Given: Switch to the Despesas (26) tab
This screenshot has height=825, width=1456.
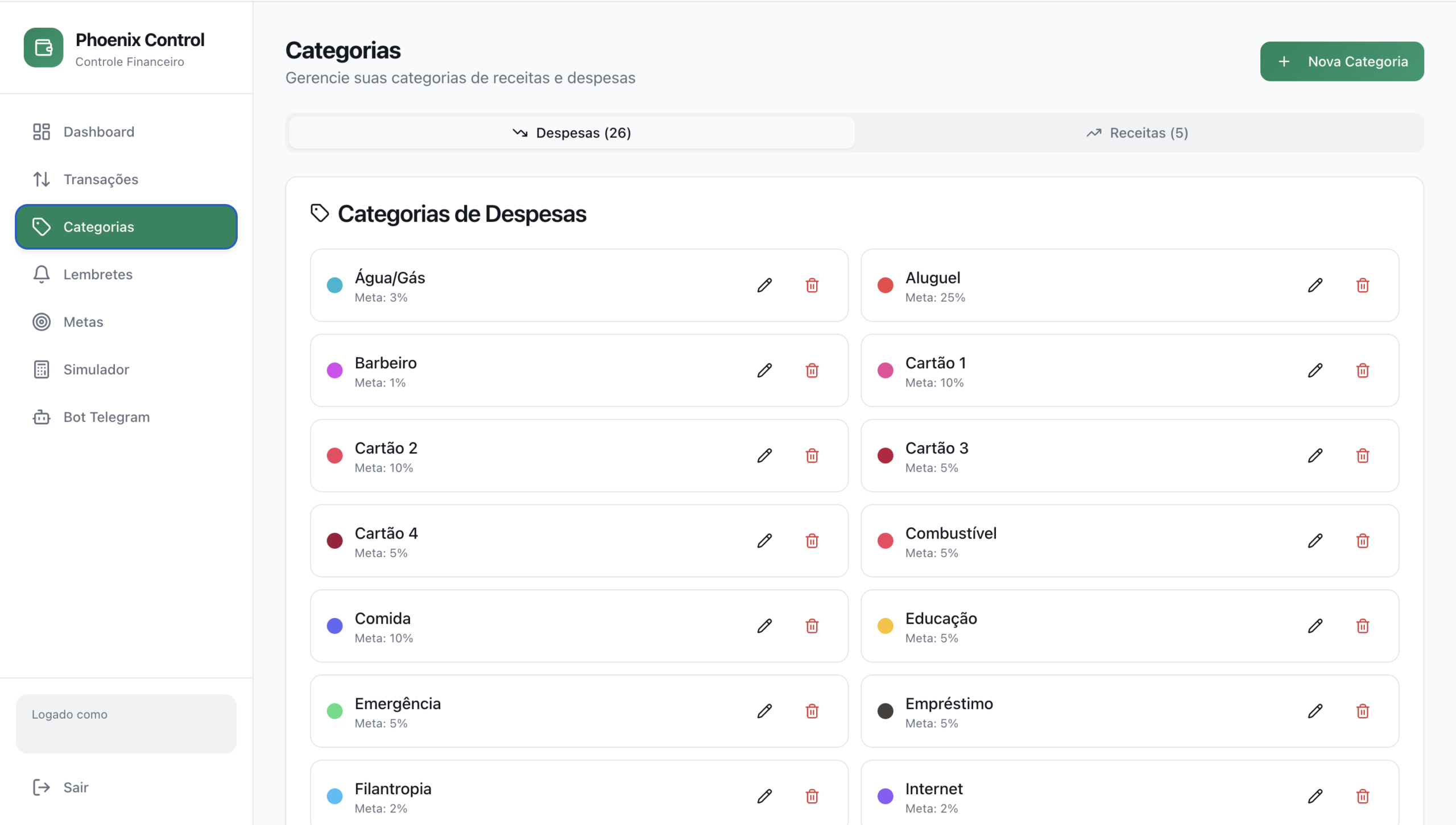Looking at the screenshot, I should pyautogui.click(x=572, y=132).
